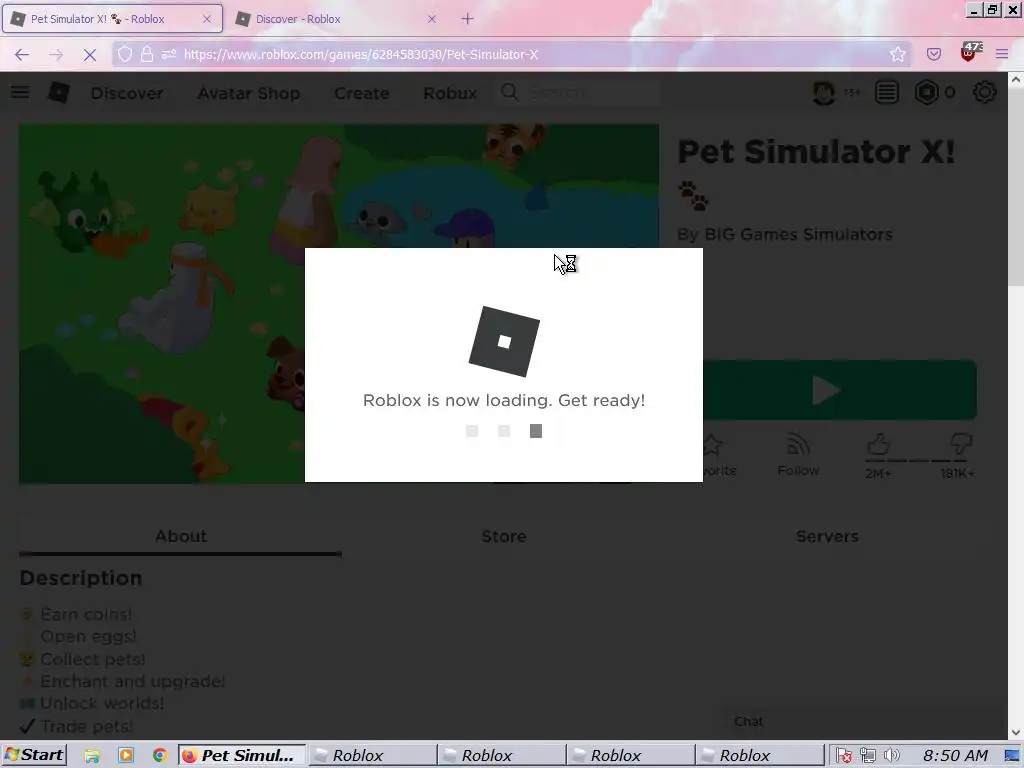Stop loading the page with X button
1024x768 pixels.
90,55
